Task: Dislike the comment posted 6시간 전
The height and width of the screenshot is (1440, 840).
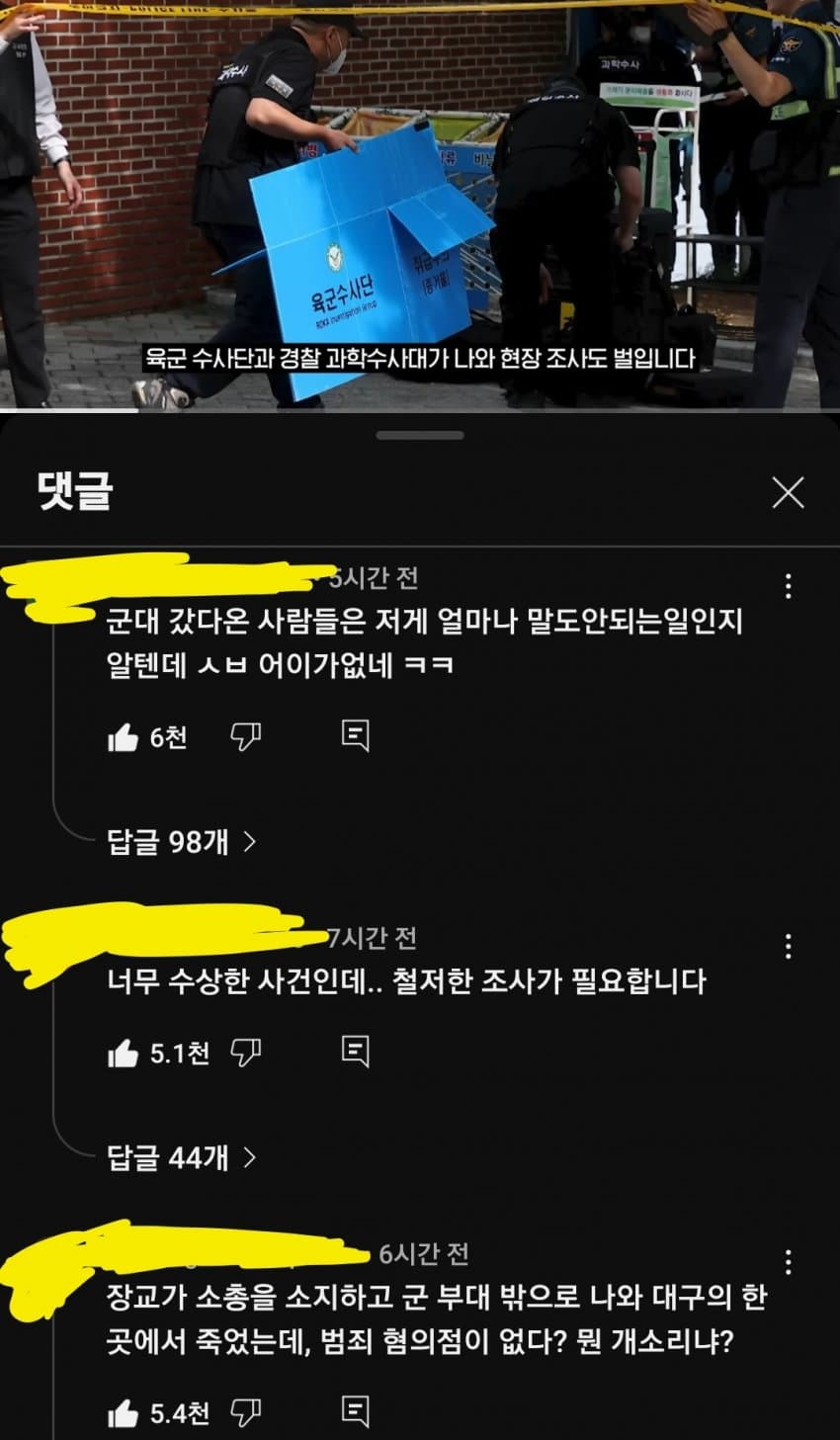Action: click(245, 1413)
